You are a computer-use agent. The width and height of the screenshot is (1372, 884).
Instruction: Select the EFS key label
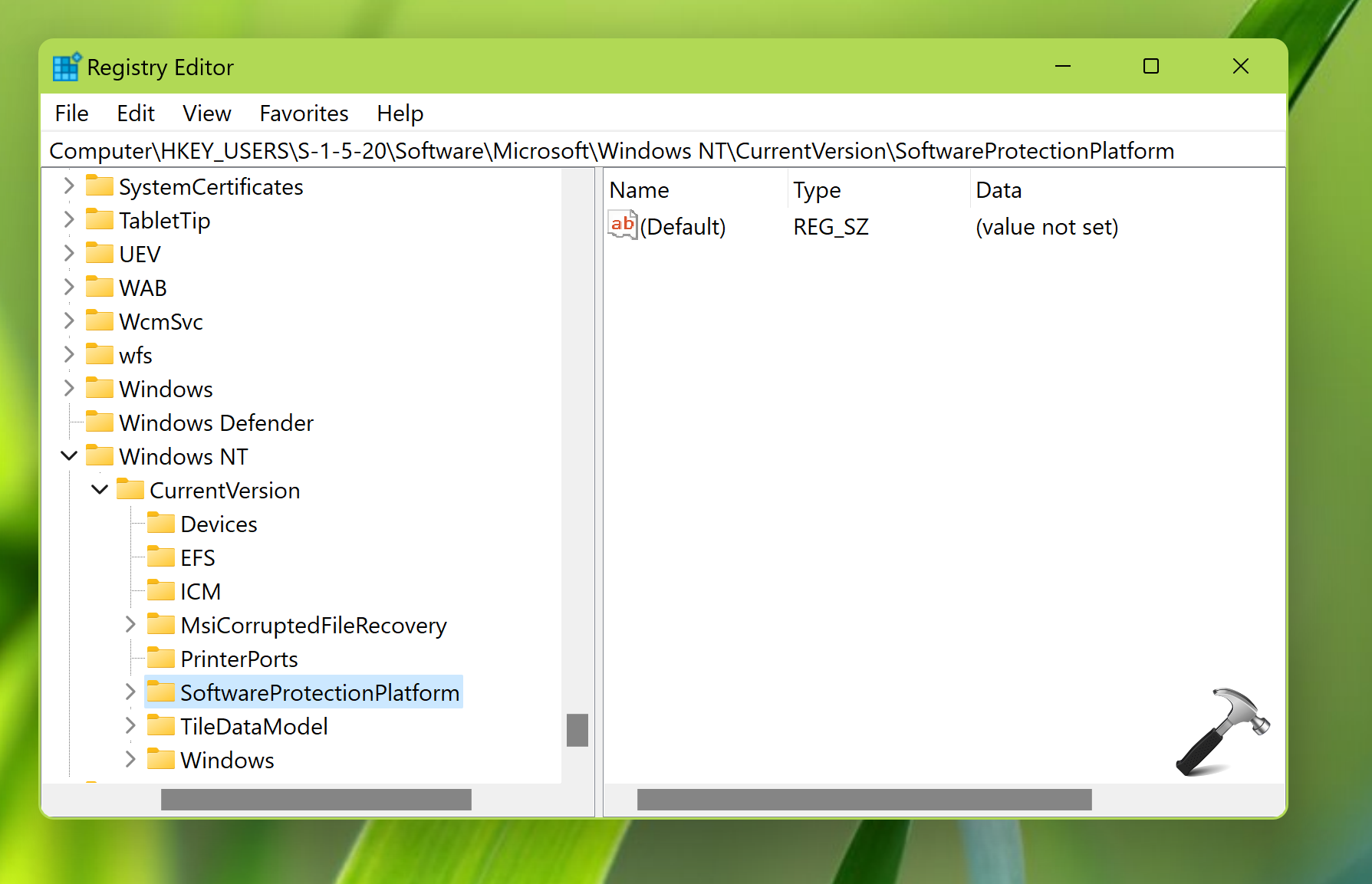[x=198, y=557]
